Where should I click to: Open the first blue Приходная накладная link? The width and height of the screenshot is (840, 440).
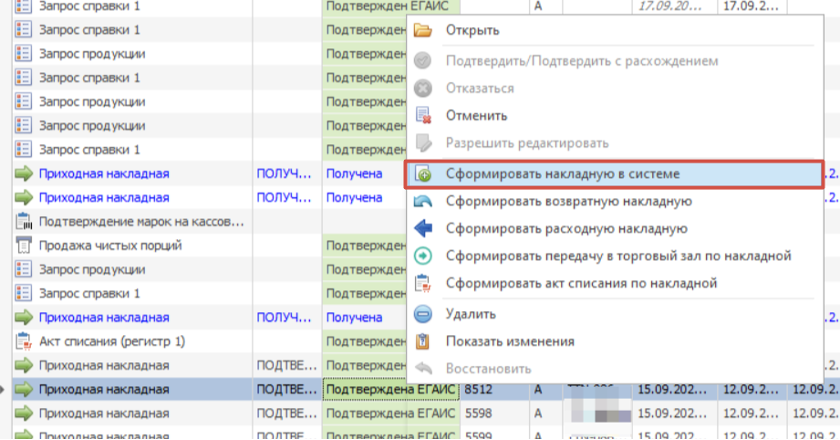point(104,174)
